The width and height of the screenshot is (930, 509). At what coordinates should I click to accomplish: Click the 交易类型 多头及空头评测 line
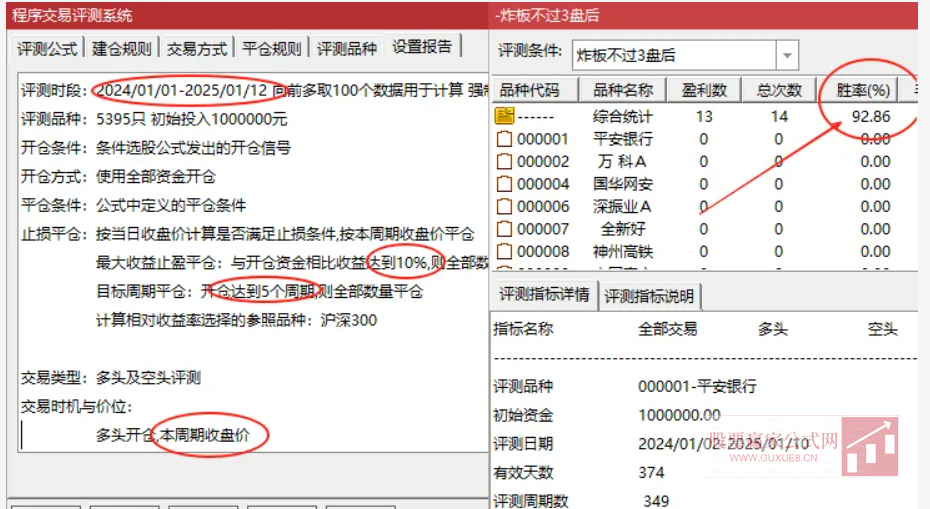click(x=111, y=377)
